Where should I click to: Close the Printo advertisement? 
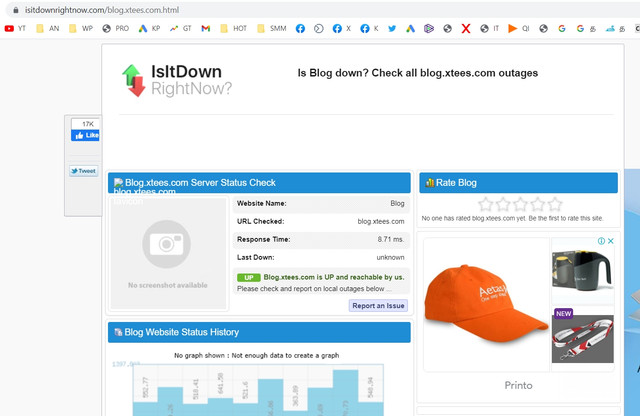[x=611, y=241]
